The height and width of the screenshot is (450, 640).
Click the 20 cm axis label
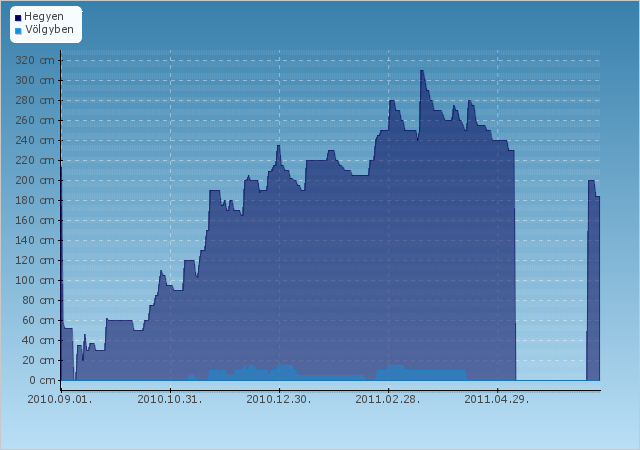click(x=38, y=361)
